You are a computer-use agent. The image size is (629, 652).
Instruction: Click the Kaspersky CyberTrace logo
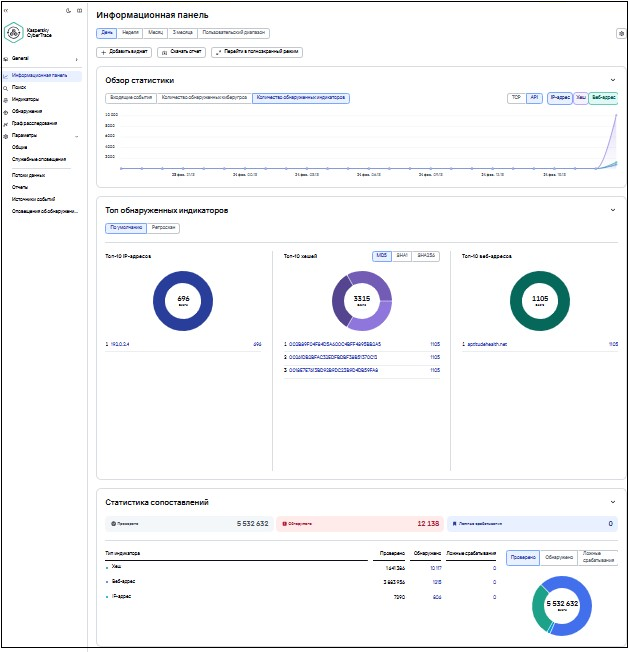(14, 32)
